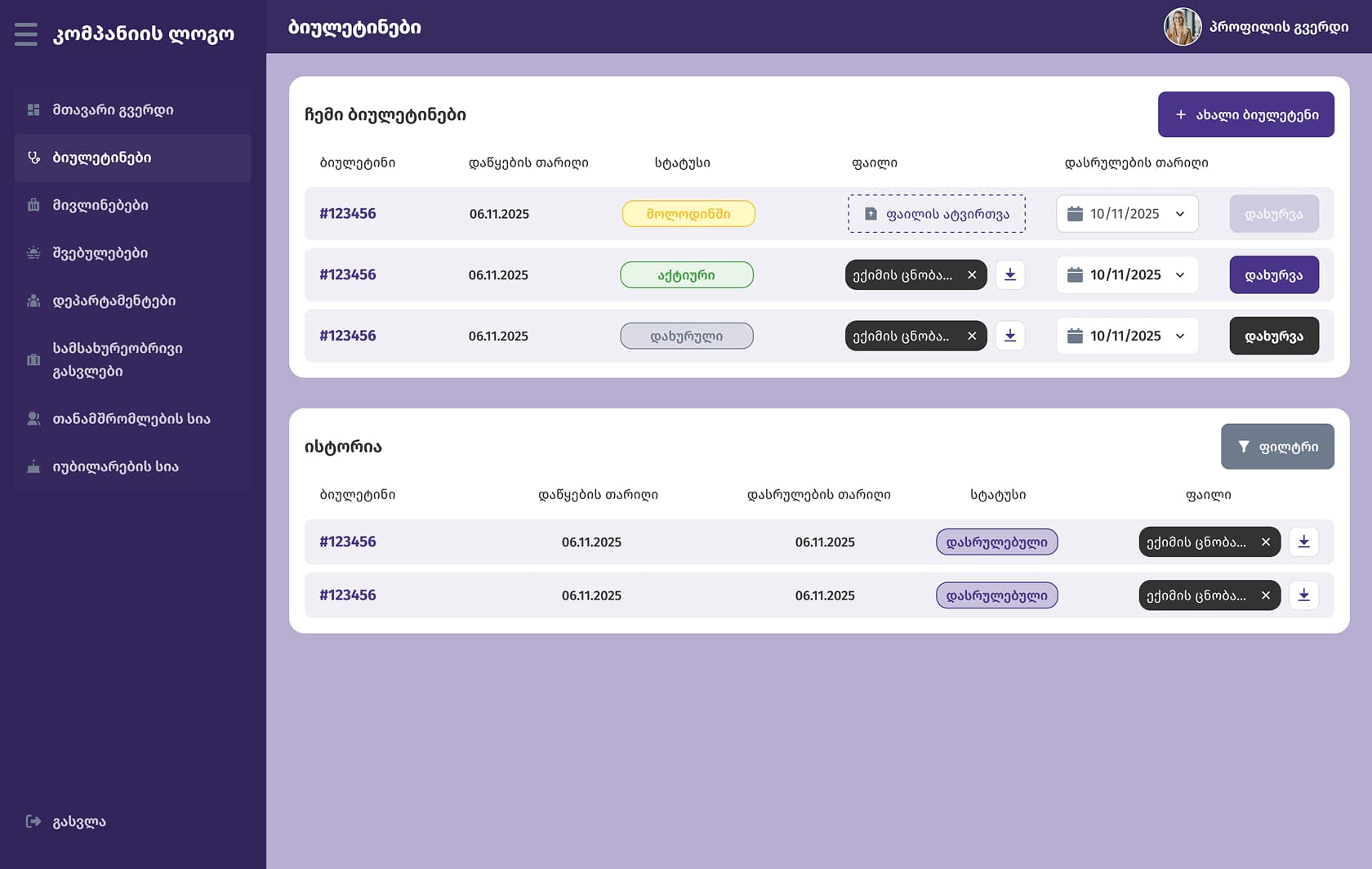Click the logout icon next to გასვლა
Image resolution: width=1372 pixels, height=869 pixels.
[32, 821]
